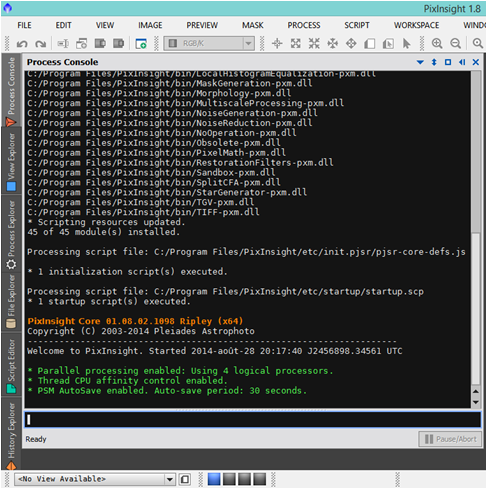This screenshot has width=487, height=489.
Task: Click the "Parallel processing enabled" green line
Action: [180, 371]
